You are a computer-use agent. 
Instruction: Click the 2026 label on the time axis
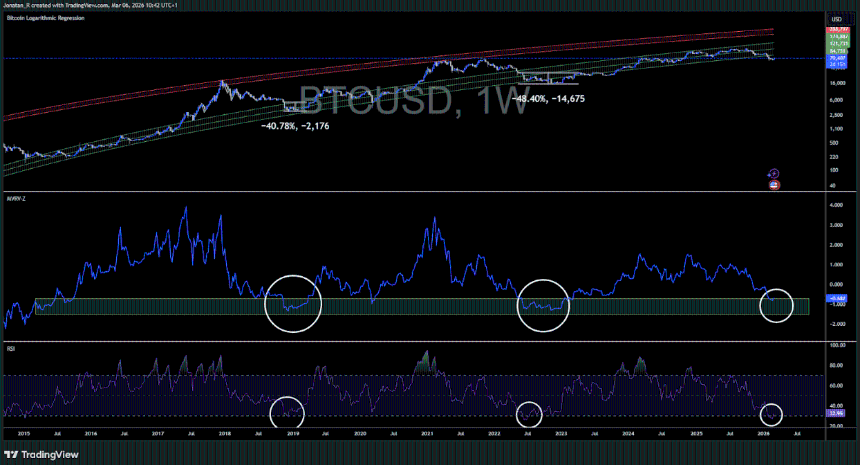pyautogui.click(x=763, y=434)
